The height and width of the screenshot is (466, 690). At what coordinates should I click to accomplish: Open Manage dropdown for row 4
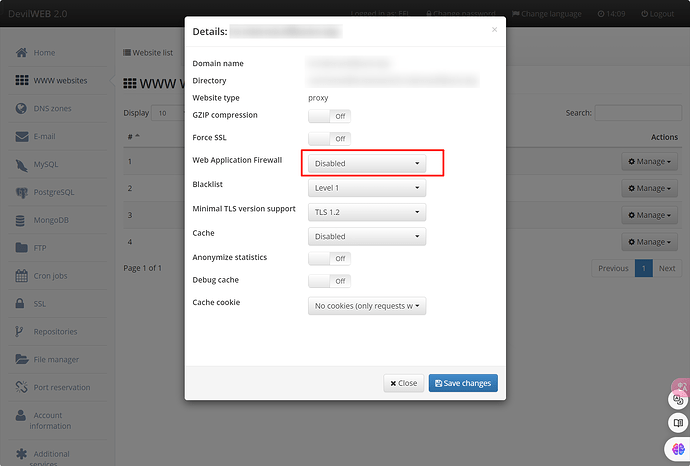649,242
